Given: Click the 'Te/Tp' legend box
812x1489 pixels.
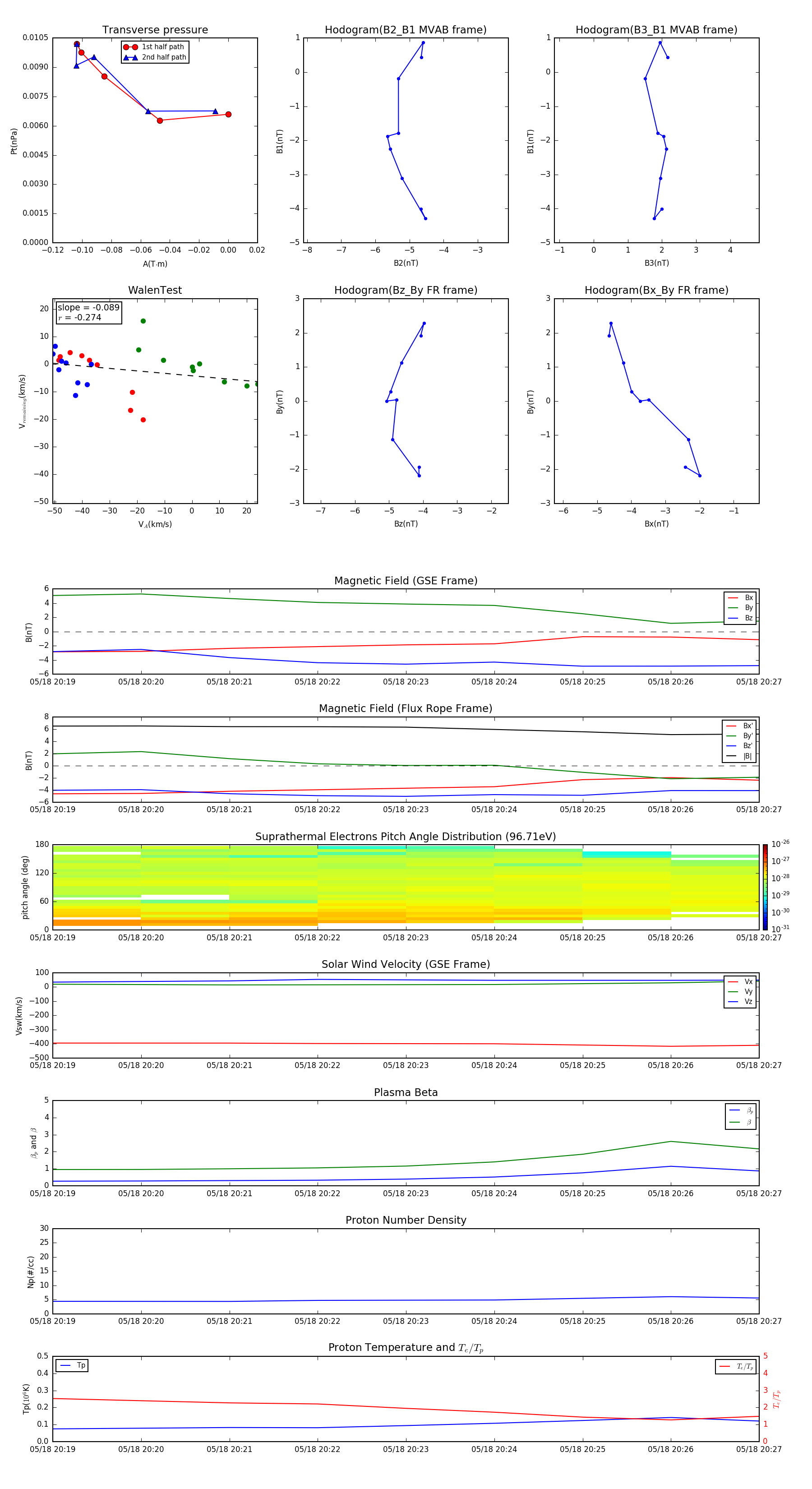Looking at the screenshot, I should tap(736, 1366).
